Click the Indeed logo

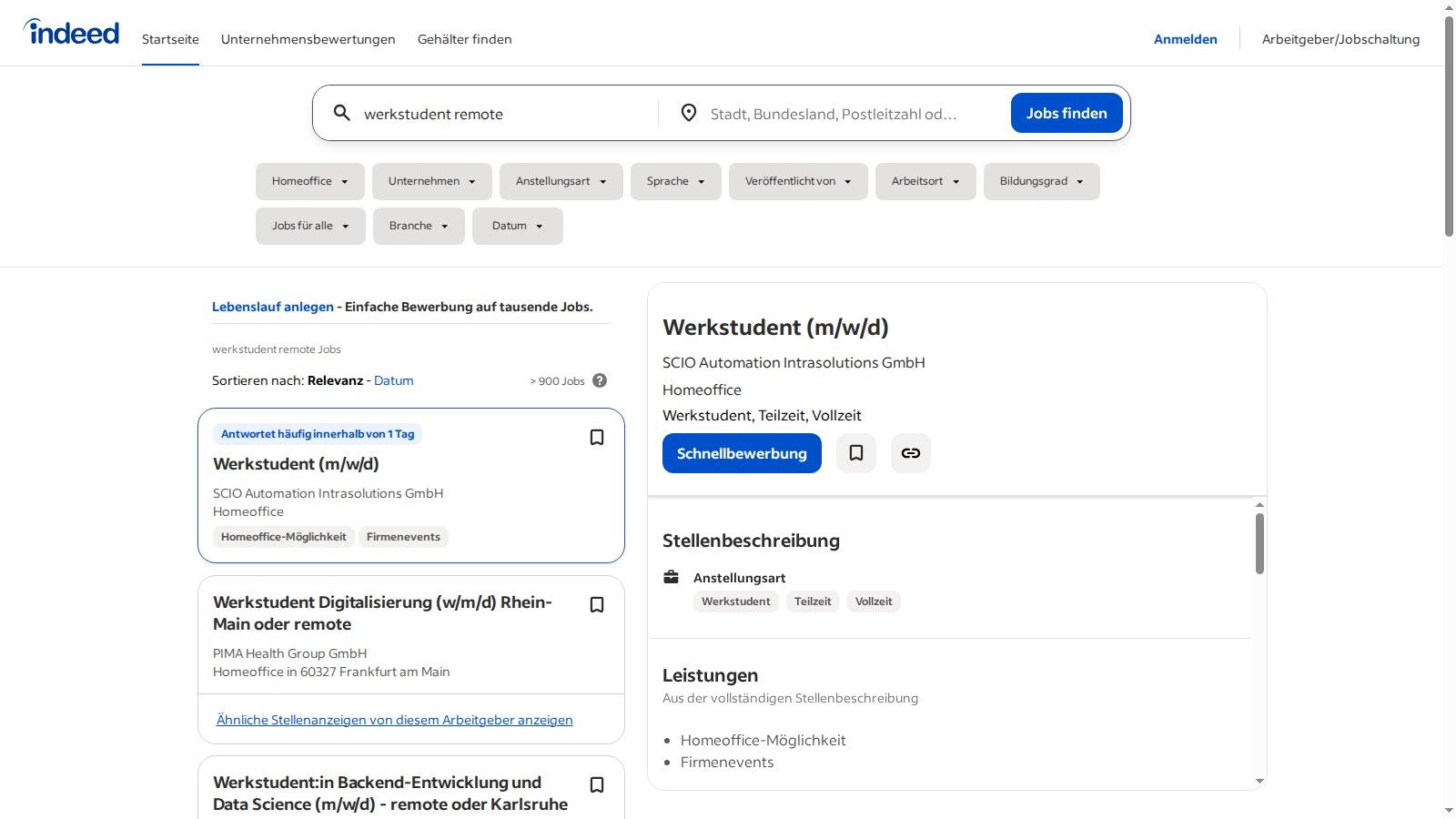pyautogui.click(x=72, y=33)
